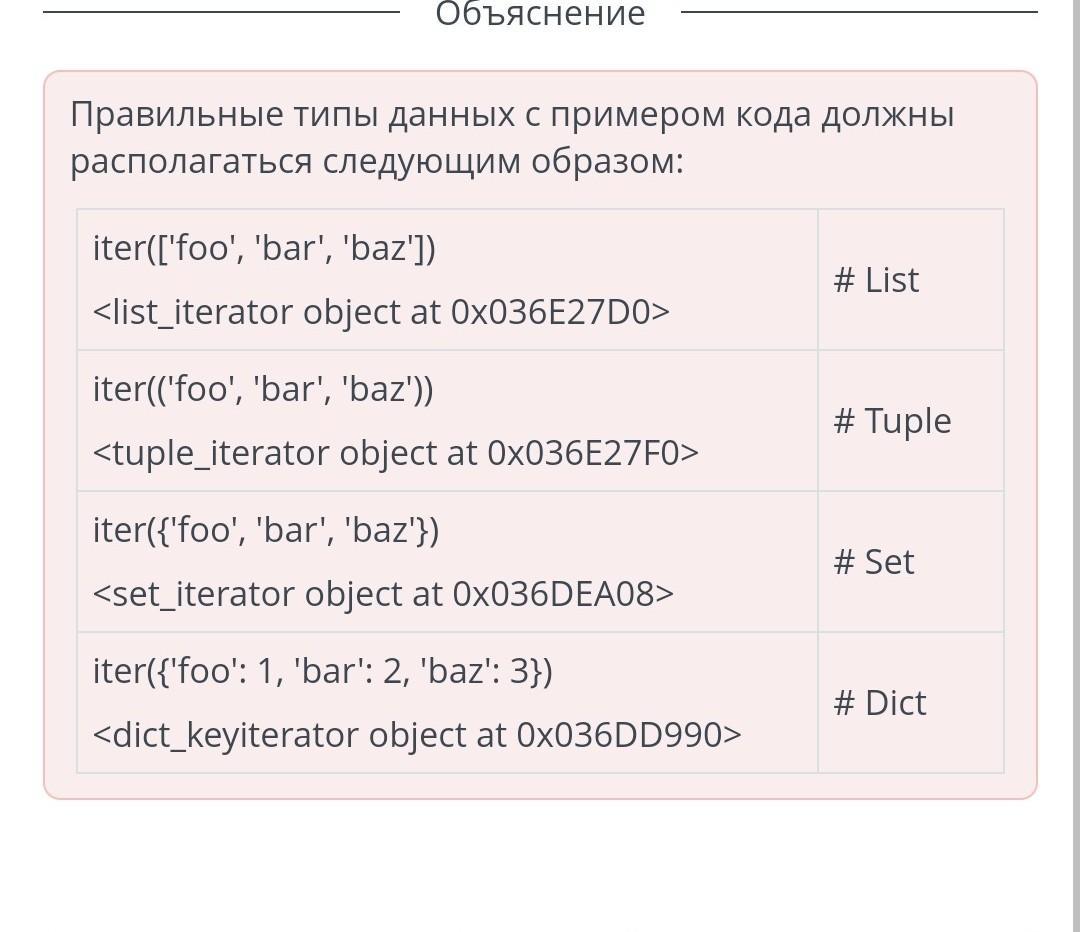1080x932 pixels.
Task: Select the iter(['foo', 'bar', 'baz']) list code line
Action: tap(264, 249)
